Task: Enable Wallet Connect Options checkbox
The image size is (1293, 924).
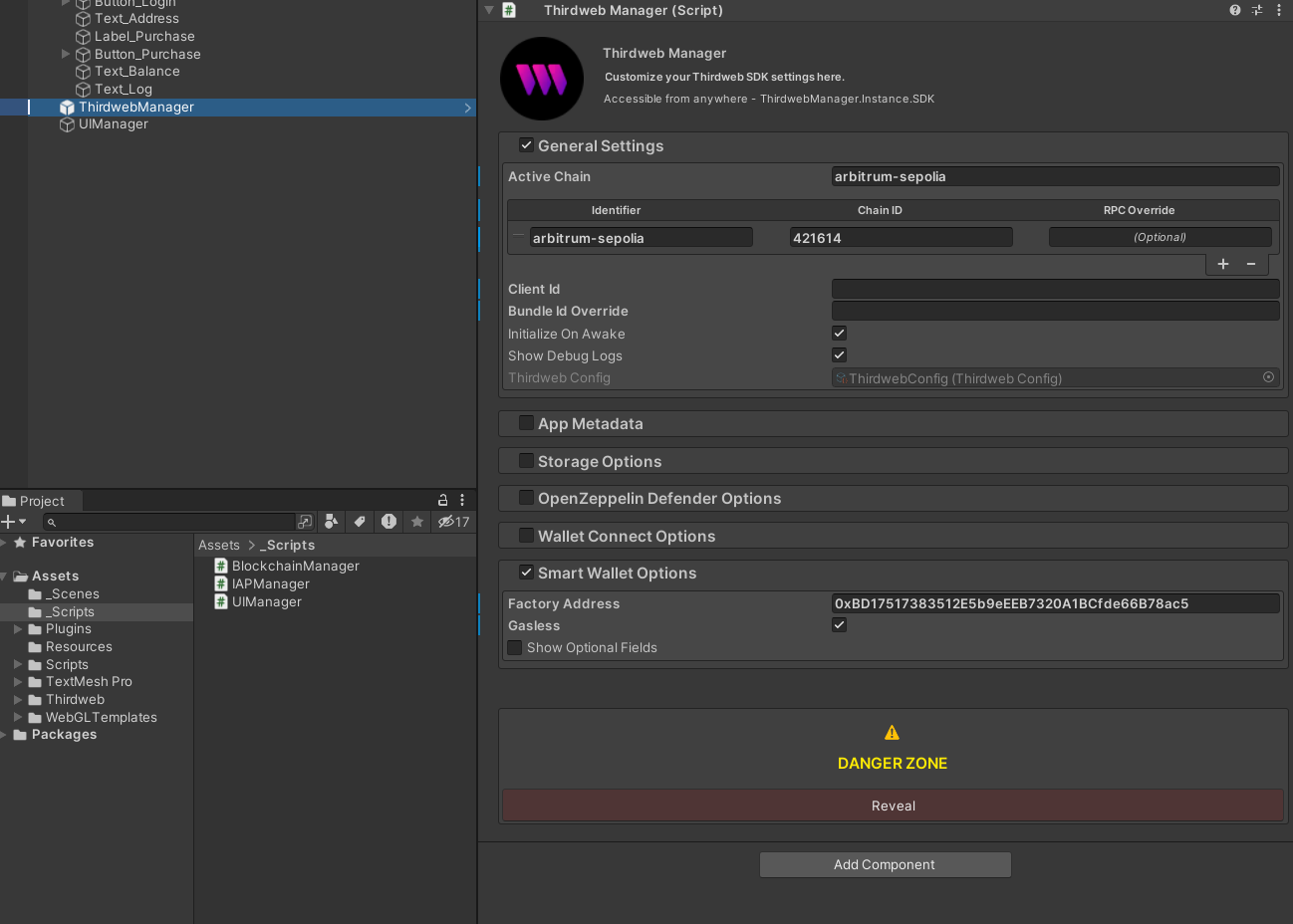Action: coord(526,536)
